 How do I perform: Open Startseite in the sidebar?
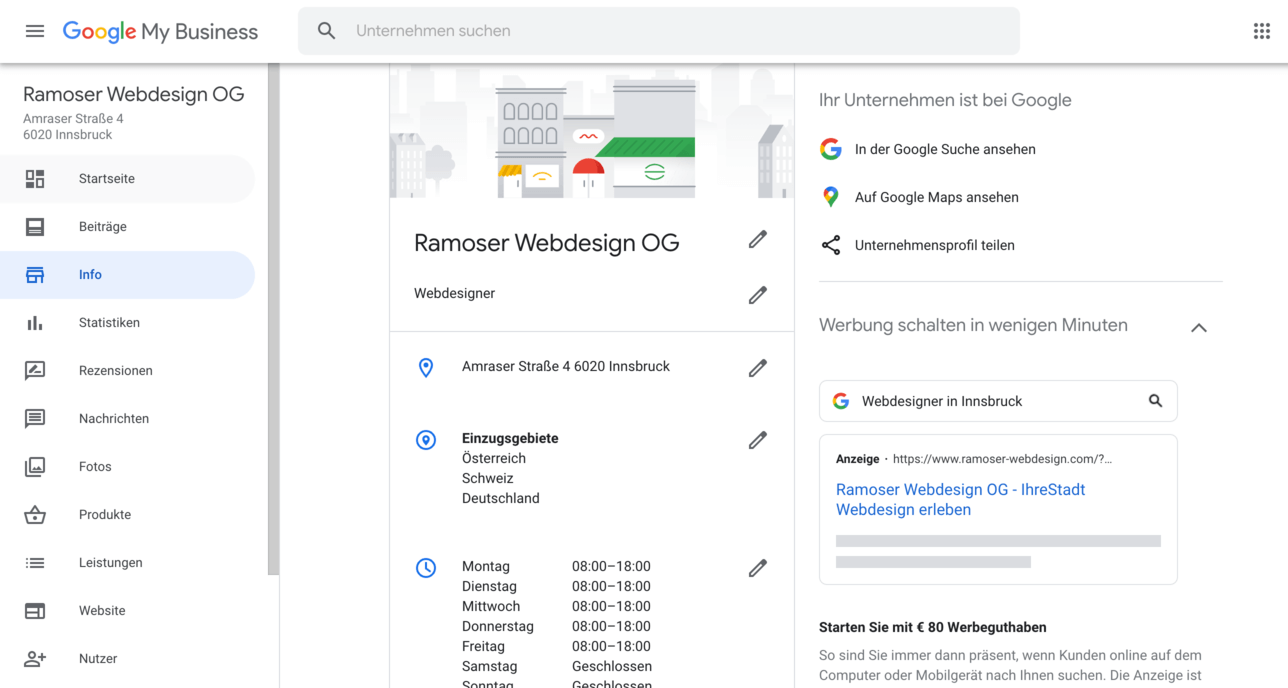pos(127,179)
